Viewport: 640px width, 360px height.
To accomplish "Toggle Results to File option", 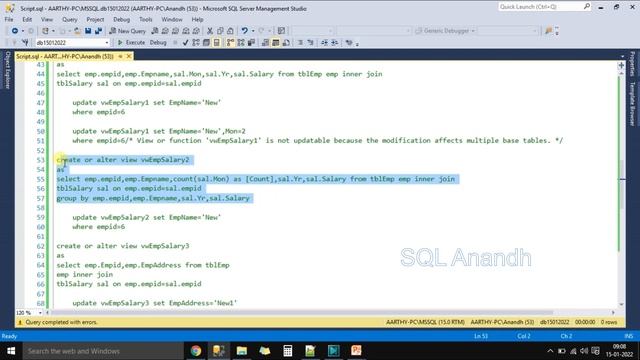I will [286, 42].
